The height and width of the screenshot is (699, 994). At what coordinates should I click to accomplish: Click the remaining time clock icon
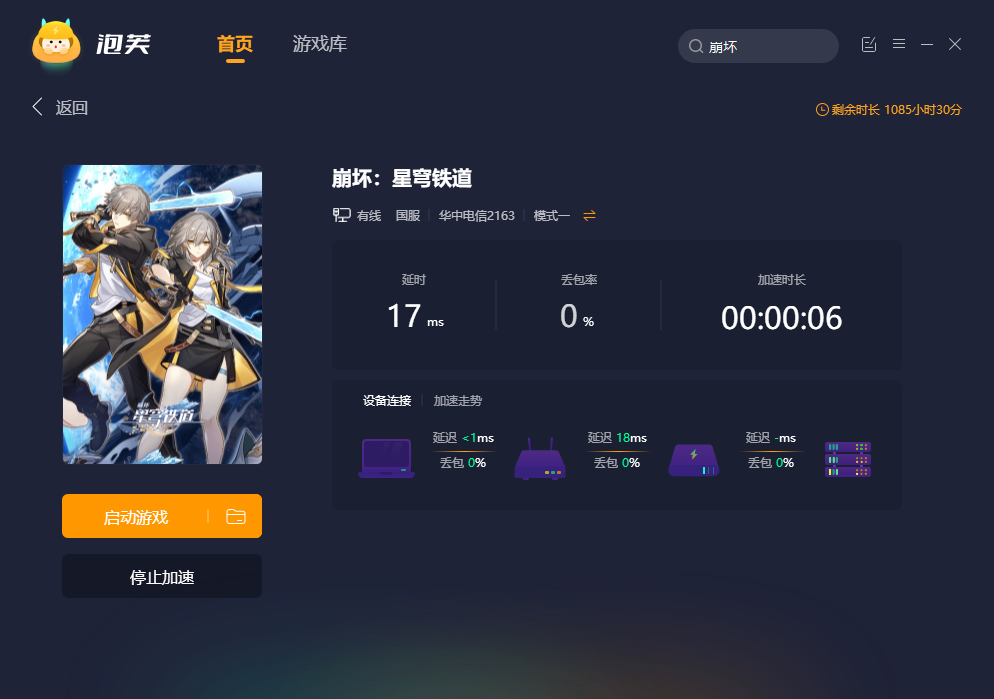[x=822, y=110]
